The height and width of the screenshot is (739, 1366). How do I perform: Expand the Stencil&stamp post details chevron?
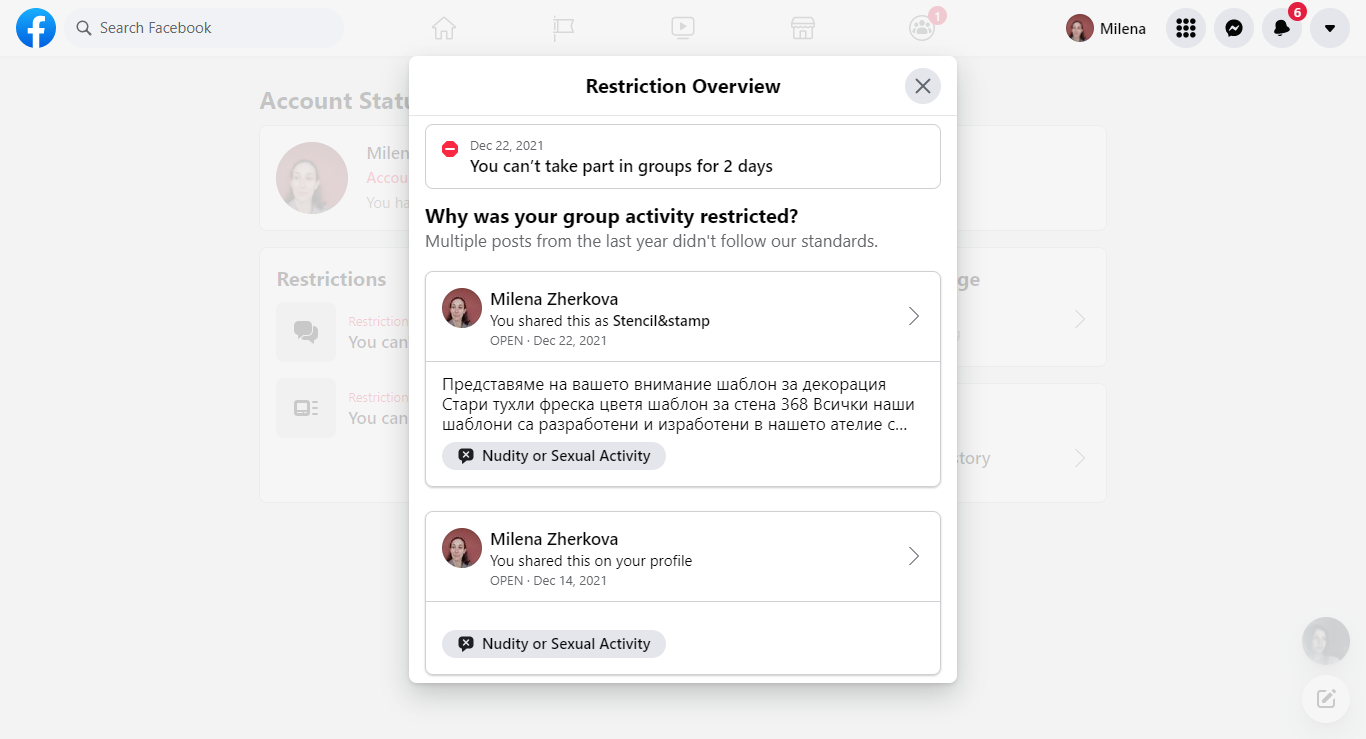[913, 316]
